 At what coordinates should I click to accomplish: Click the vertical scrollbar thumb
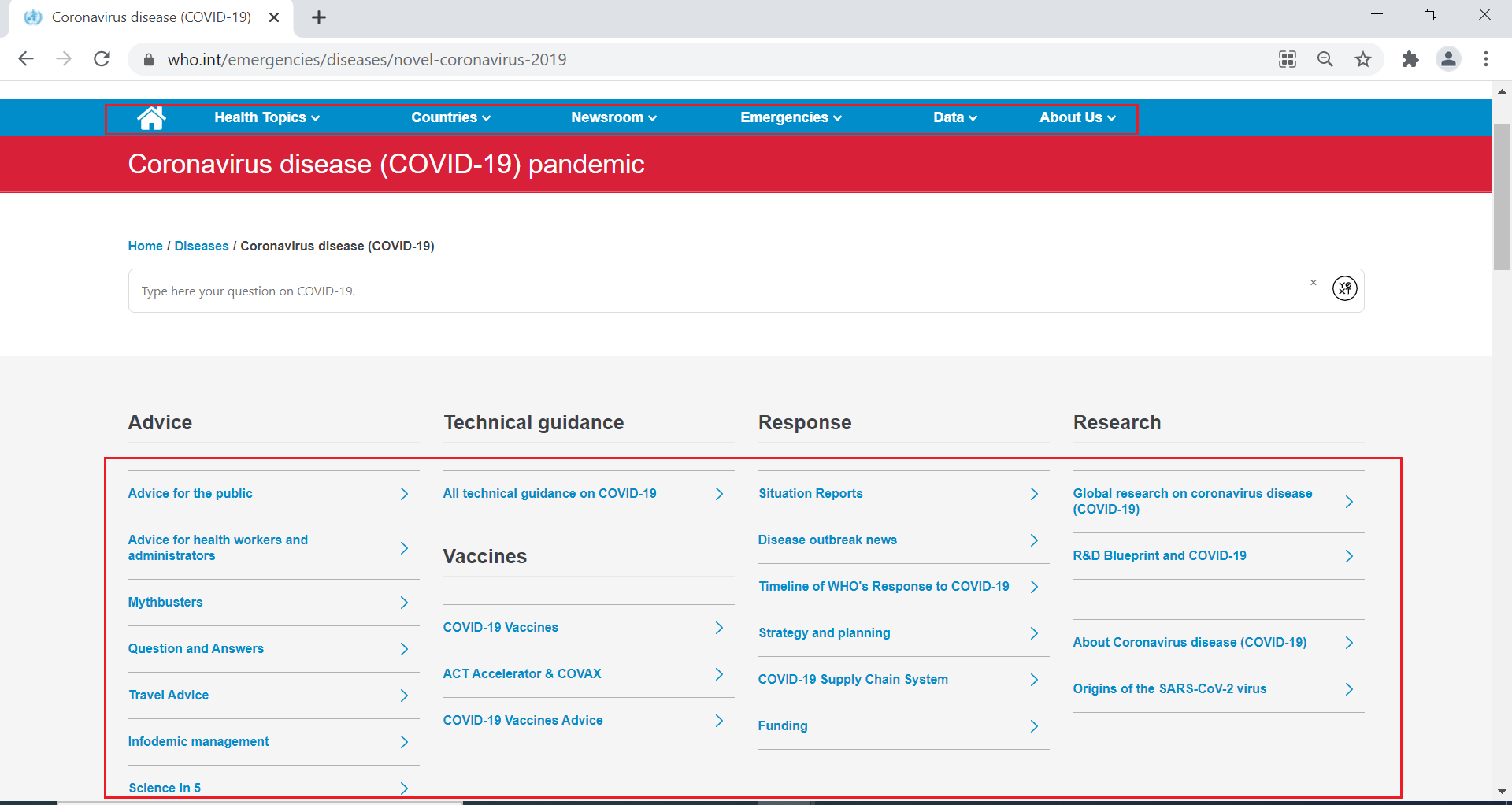coord(1502,197)
